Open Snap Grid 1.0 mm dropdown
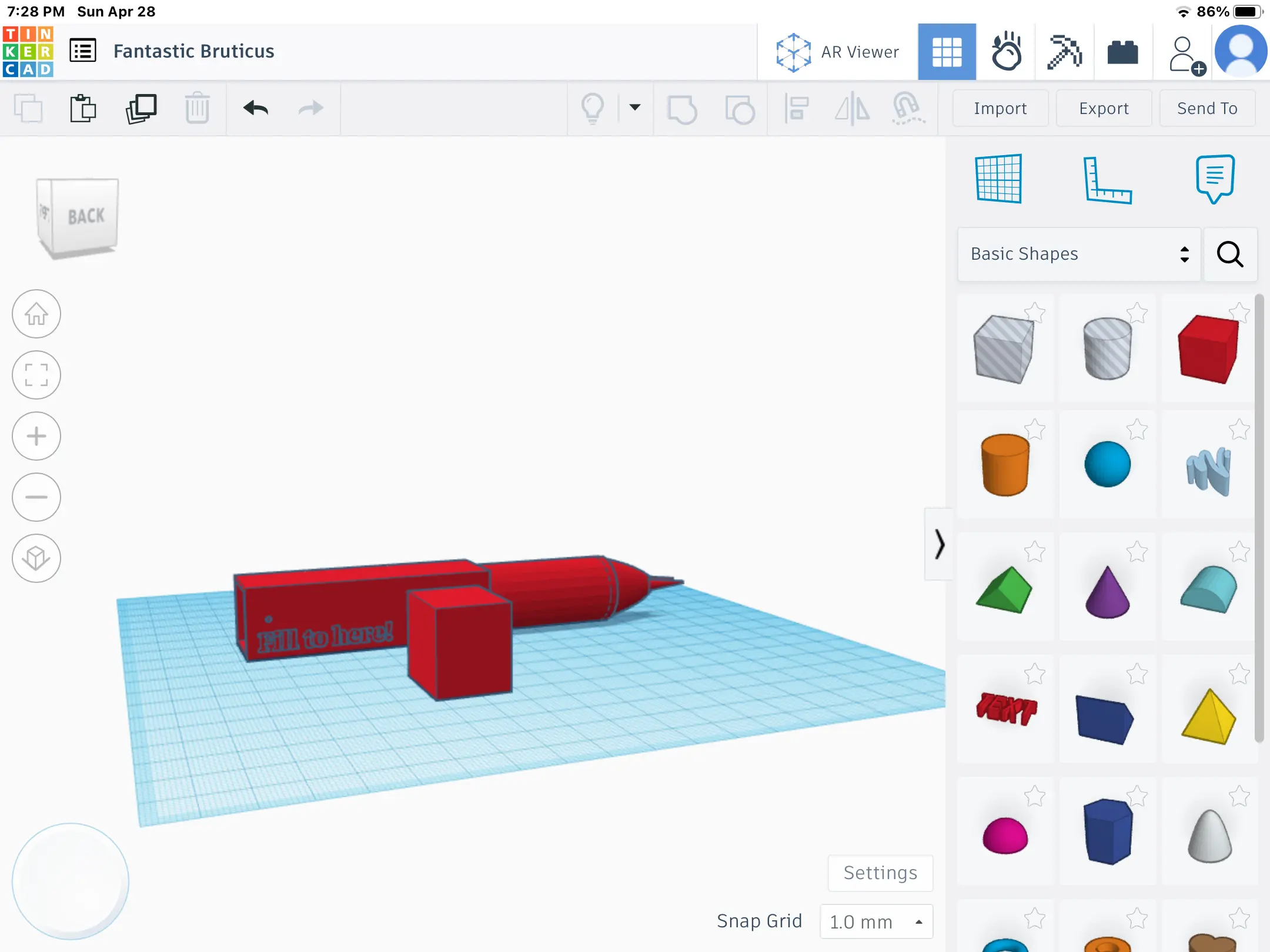This screenshot has width=1270, height=952. (876, 921)
